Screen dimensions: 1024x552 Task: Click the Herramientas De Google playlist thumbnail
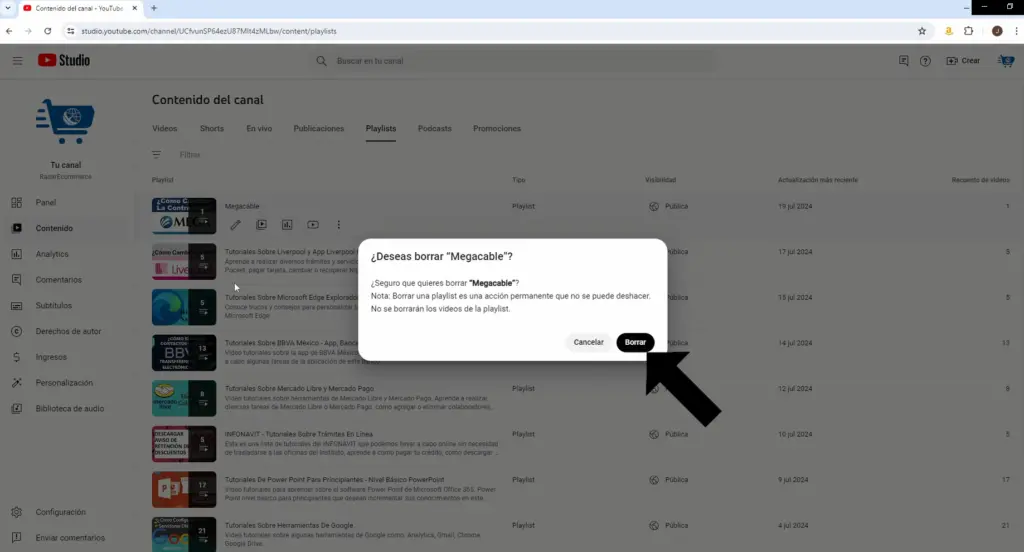pyautogui.click(x=184, y=534)
